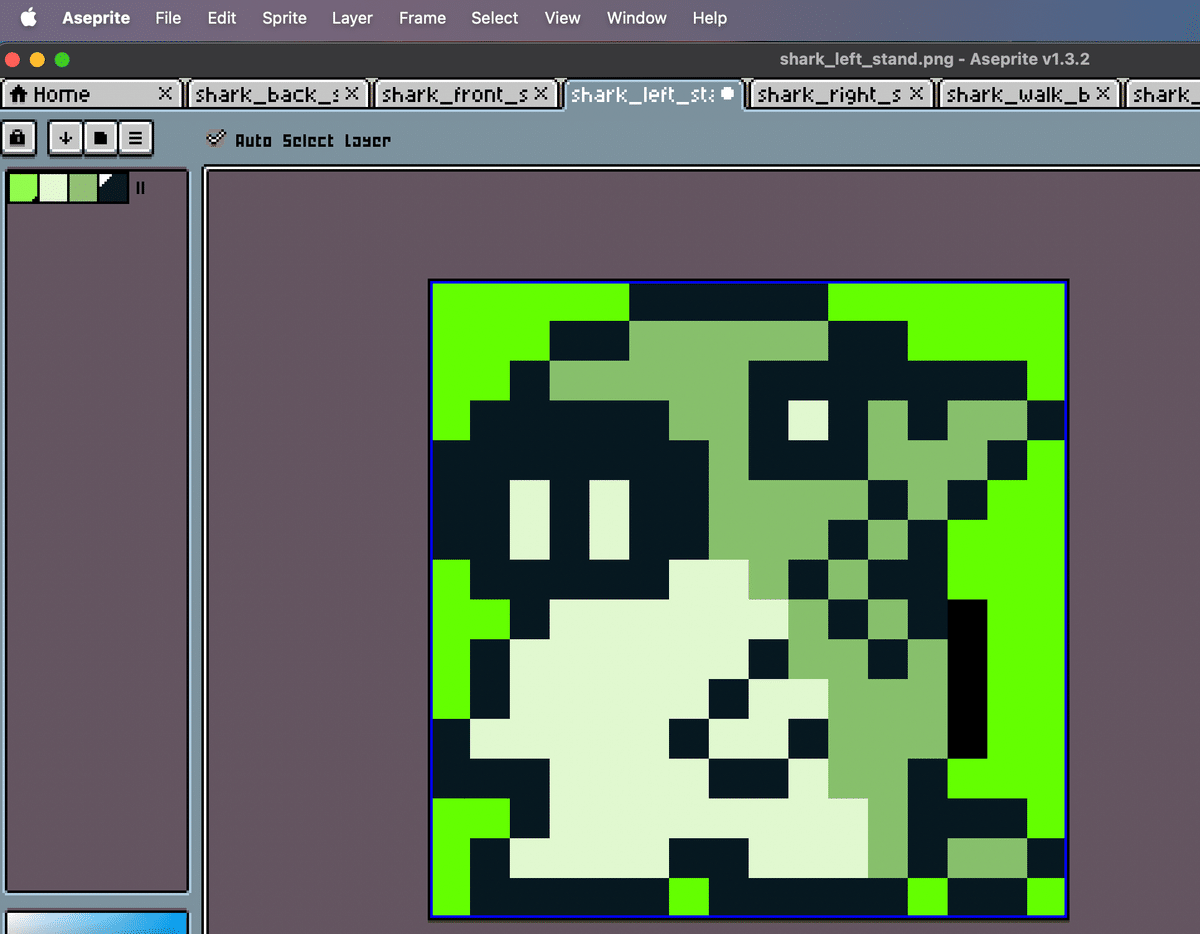The height and width of the screenshot is (934, 1200).
Task: Close the shark_walk_b tab
Action: (1103, 93)
